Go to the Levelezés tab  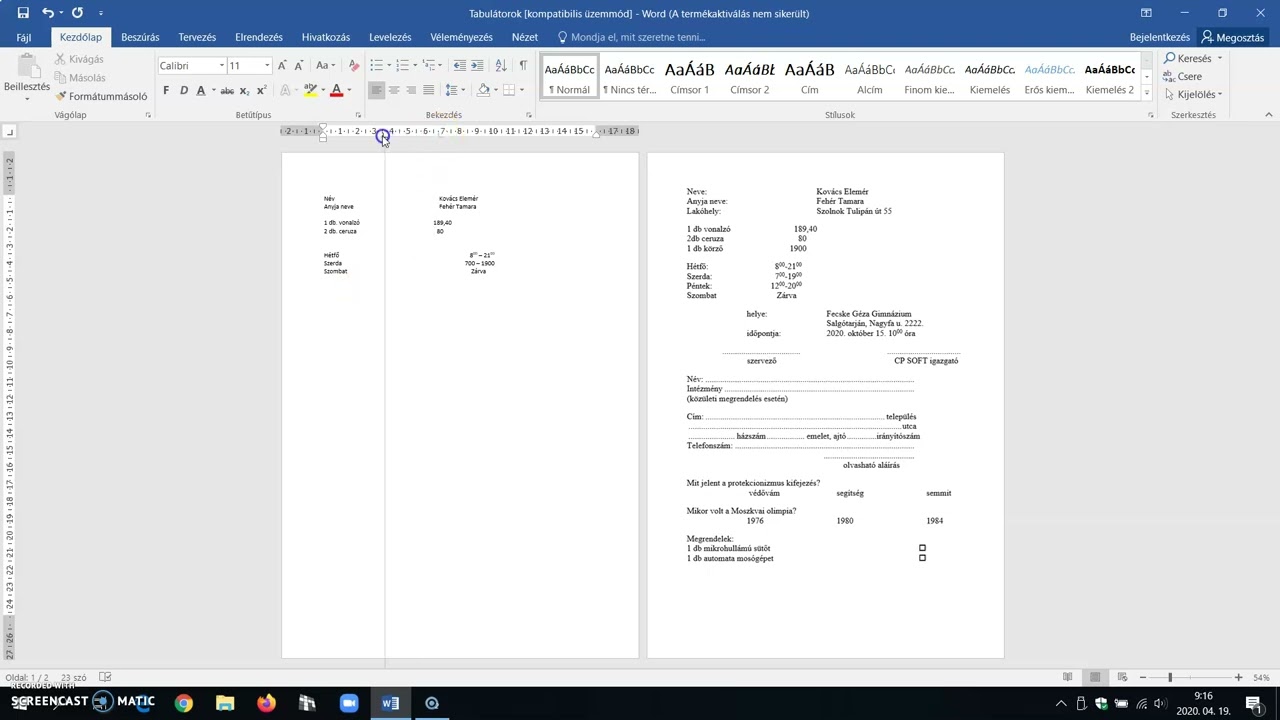click(x=390, y=37)
